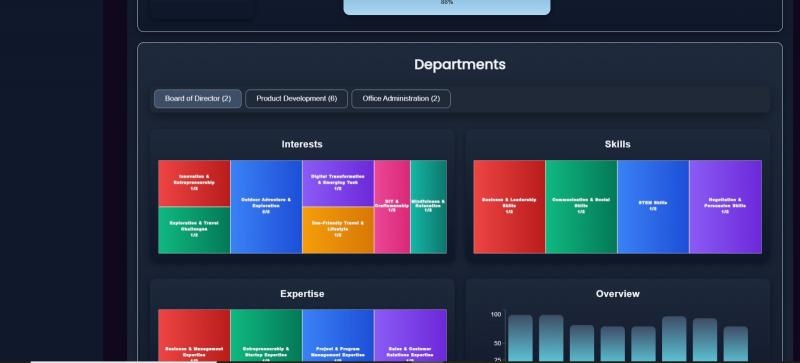Click the 50 axis label in Overview
This screenshot has width=800, height=363.
click(497, 343)
